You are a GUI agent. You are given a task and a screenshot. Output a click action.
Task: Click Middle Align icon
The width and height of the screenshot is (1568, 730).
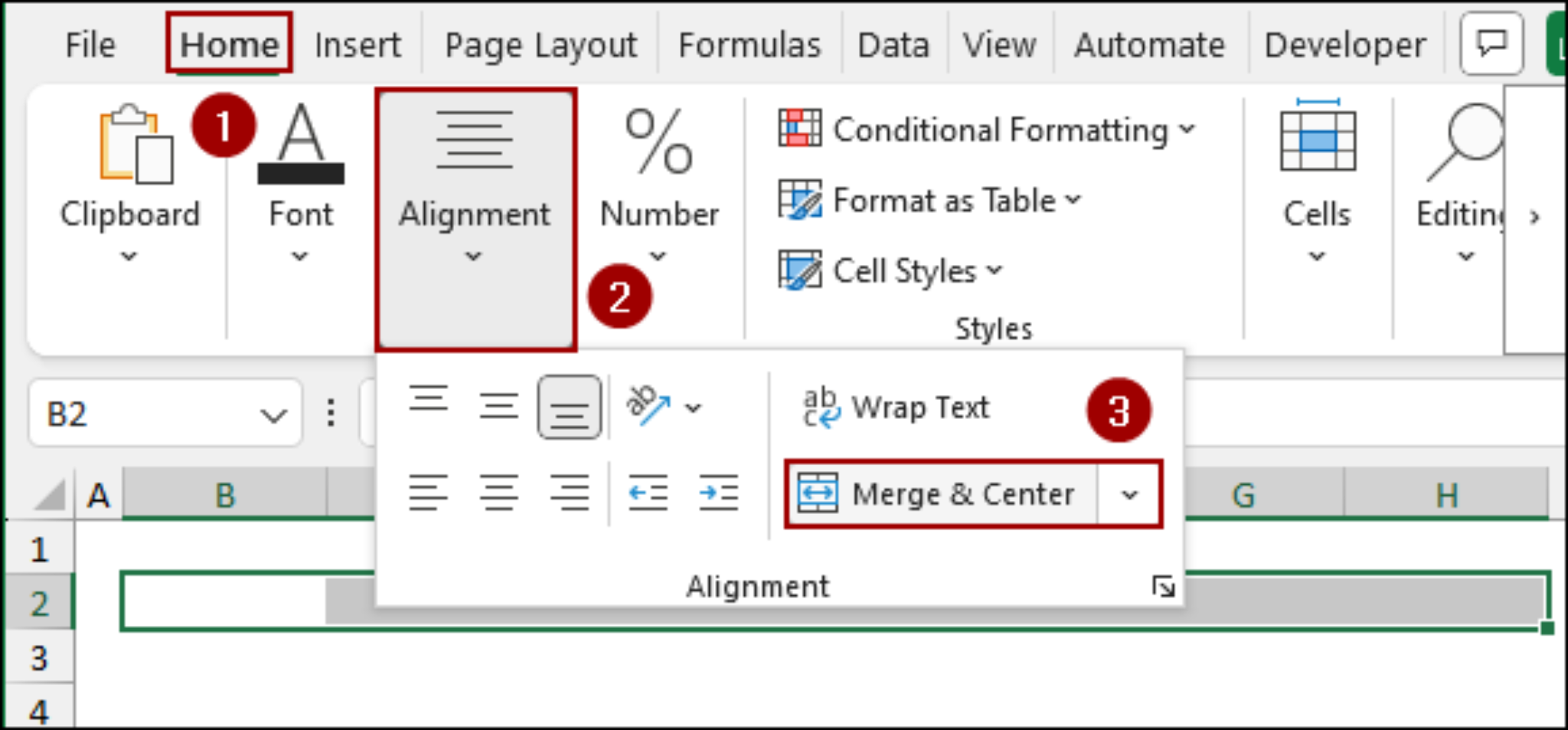(498, 407)
